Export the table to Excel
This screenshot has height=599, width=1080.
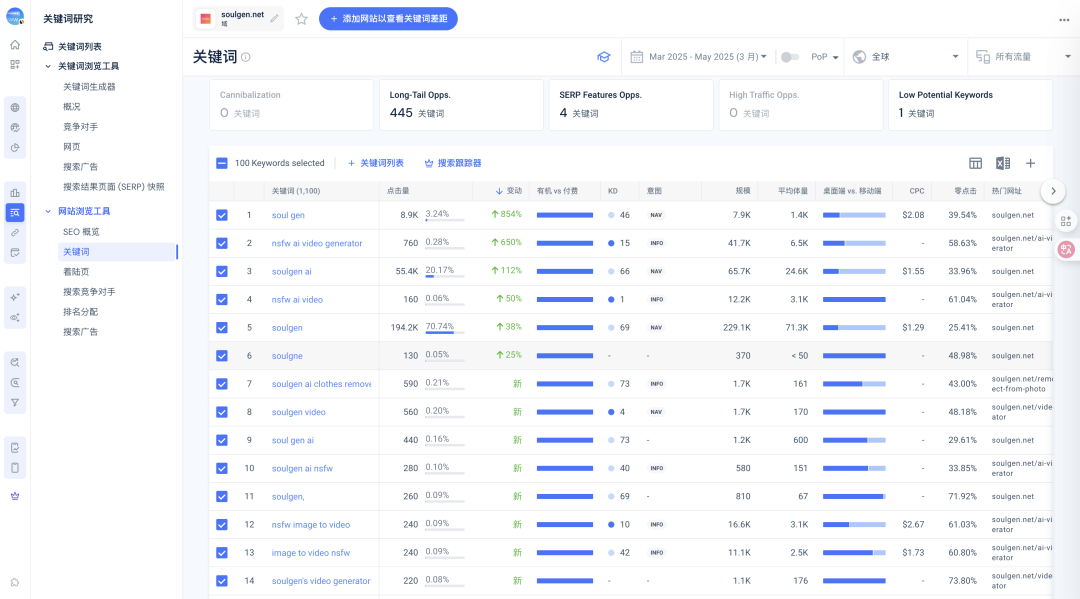[1003, 163]
